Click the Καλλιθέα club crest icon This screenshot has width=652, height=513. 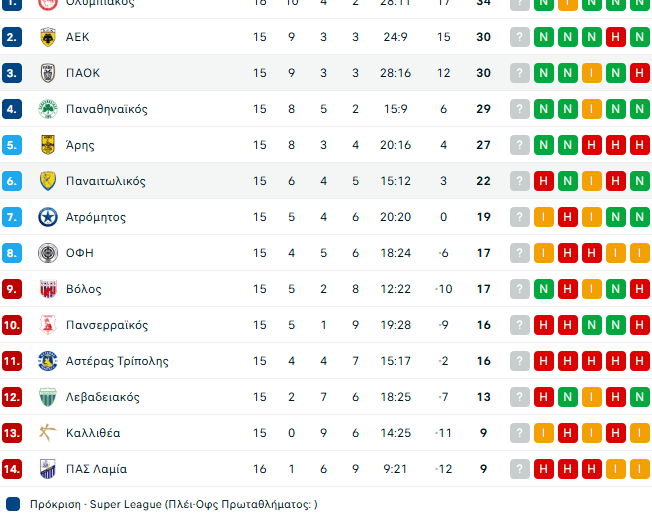click(47, 433)
